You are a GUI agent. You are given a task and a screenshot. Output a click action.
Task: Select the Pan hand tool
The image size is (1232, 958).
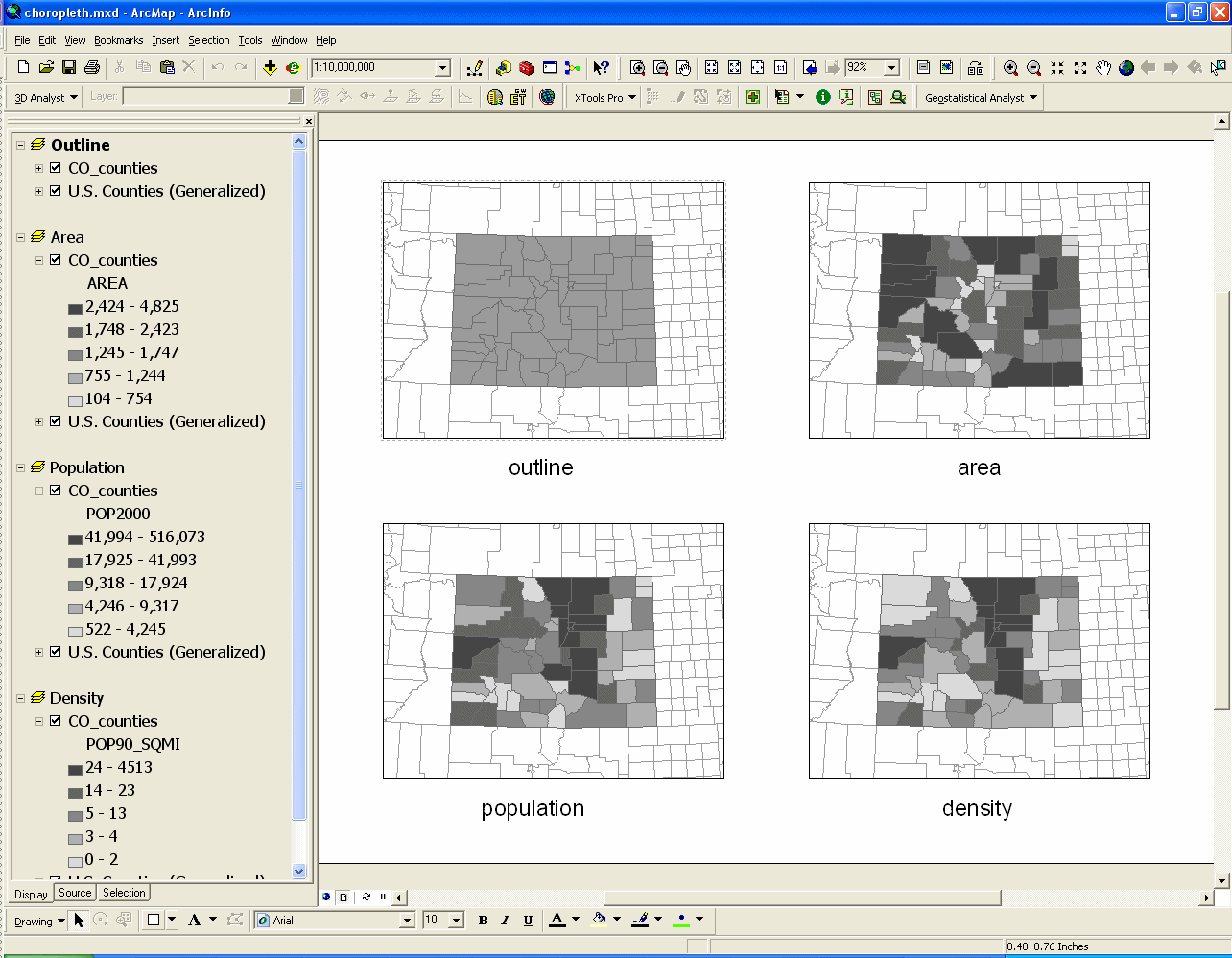pos(1103,67)
